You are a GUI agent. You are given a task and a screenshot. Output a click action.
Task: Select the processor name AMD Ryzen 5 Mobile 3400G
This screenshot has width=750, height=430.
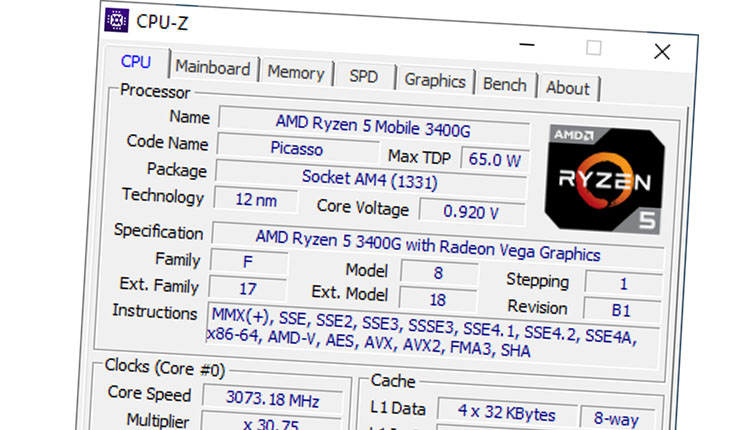coord(374,126)
